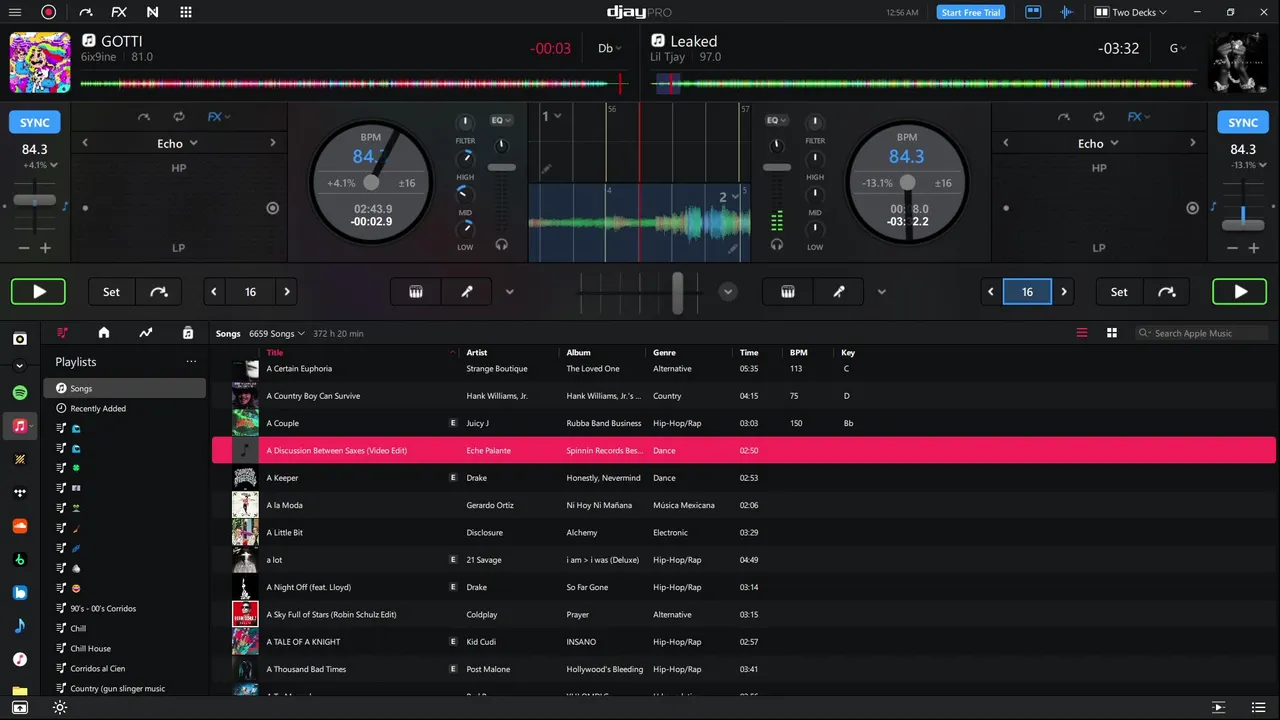Image resolution: width=1280 pixels, height=720 pixels.
Task: Switch library to grid view
Action: click(1111, 333)
